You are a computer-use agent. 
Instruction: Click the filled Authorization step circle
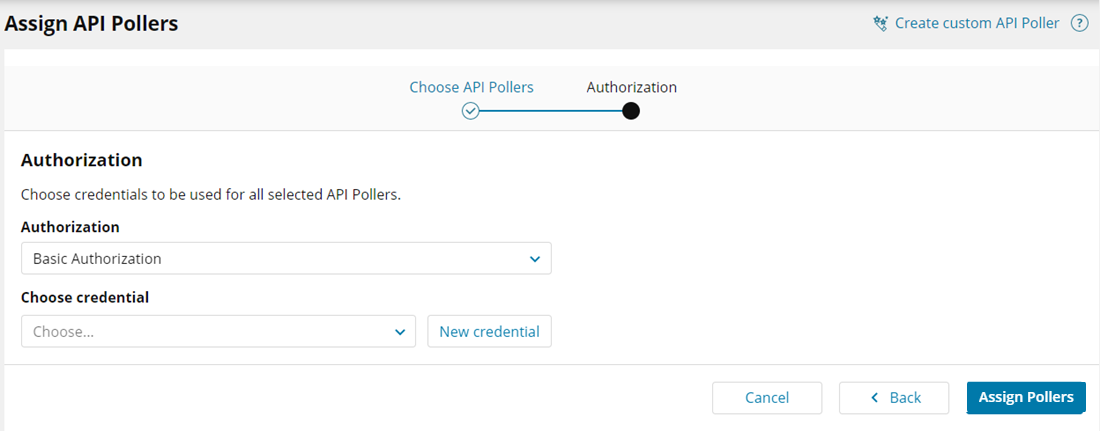[631, 111]
